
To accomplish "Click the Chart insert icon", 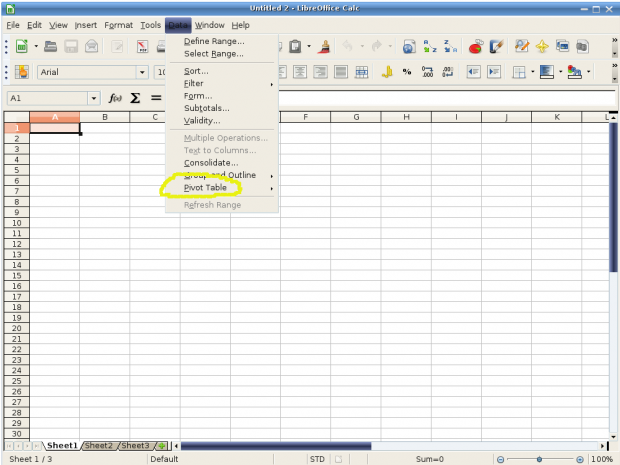I will (x=476, y=46).
